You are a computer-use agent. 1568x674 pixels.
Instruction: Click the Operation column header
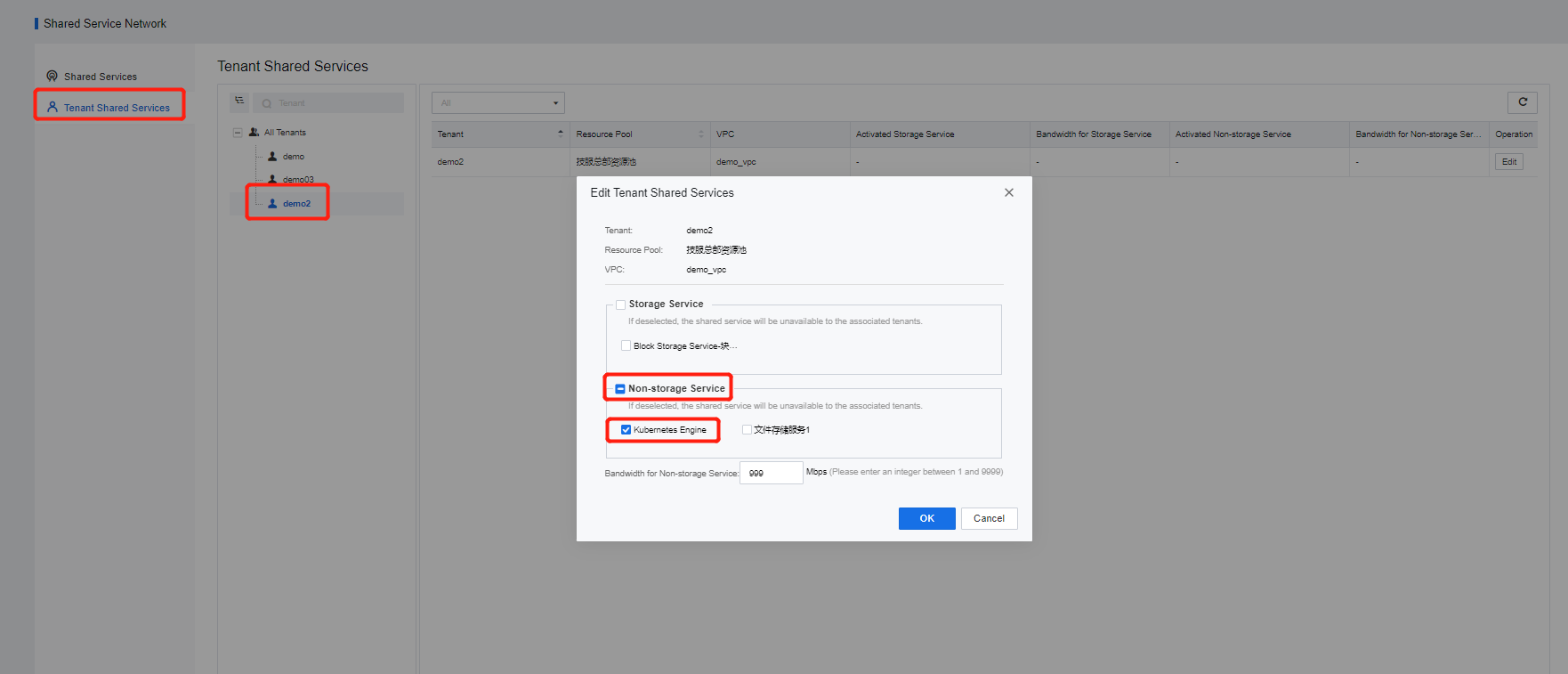coord(1514,134)
